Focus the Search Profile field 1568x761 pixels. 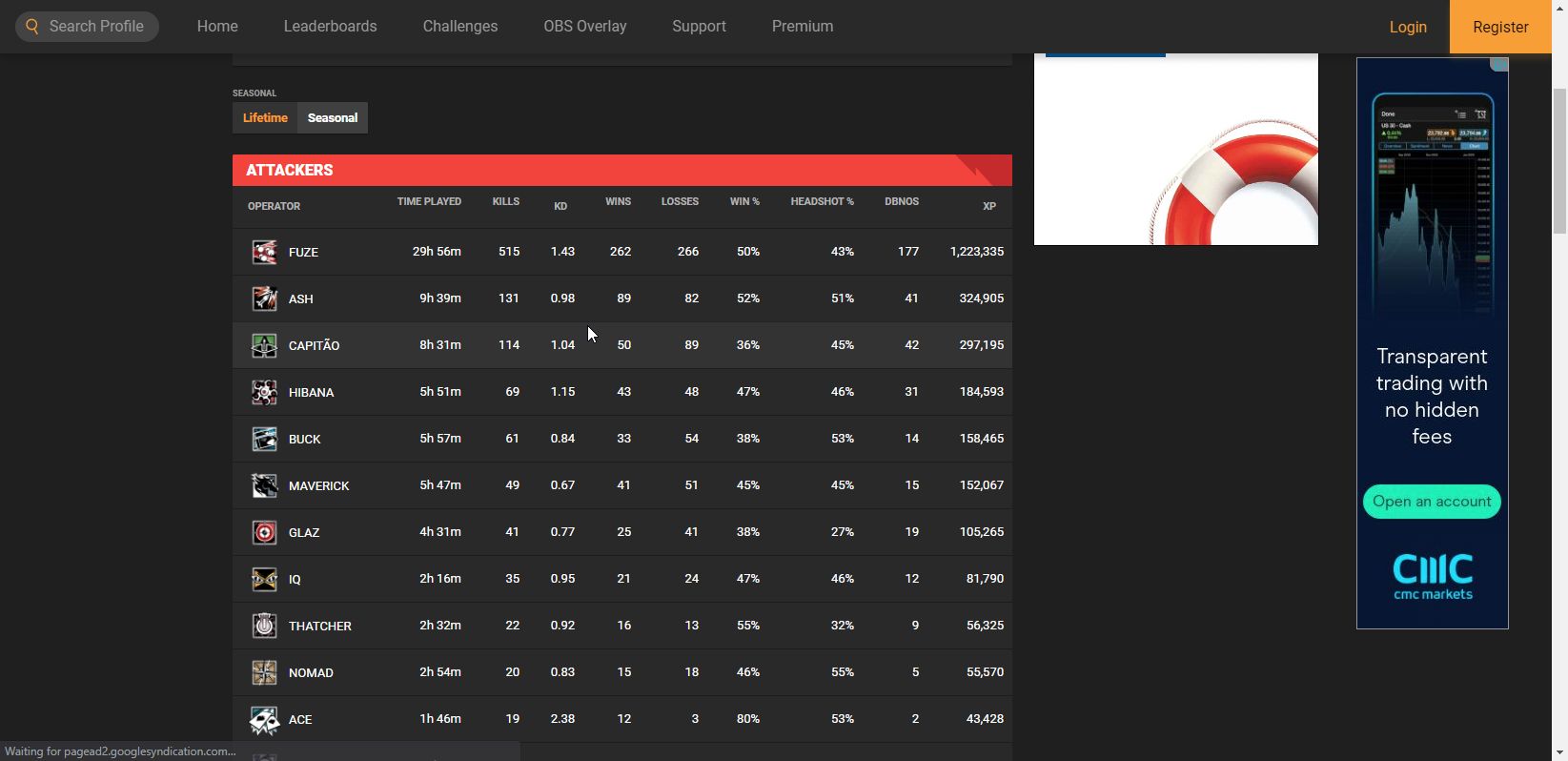point(96,27)
